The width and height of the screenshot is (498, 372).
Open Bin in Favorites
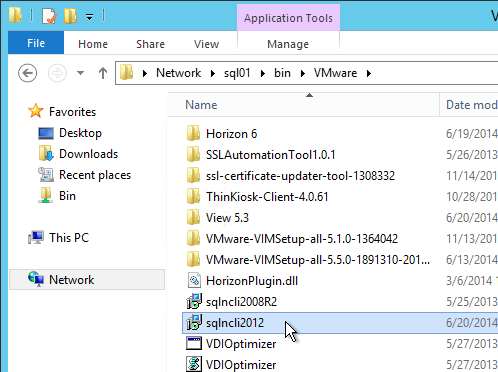click(67, 196)
